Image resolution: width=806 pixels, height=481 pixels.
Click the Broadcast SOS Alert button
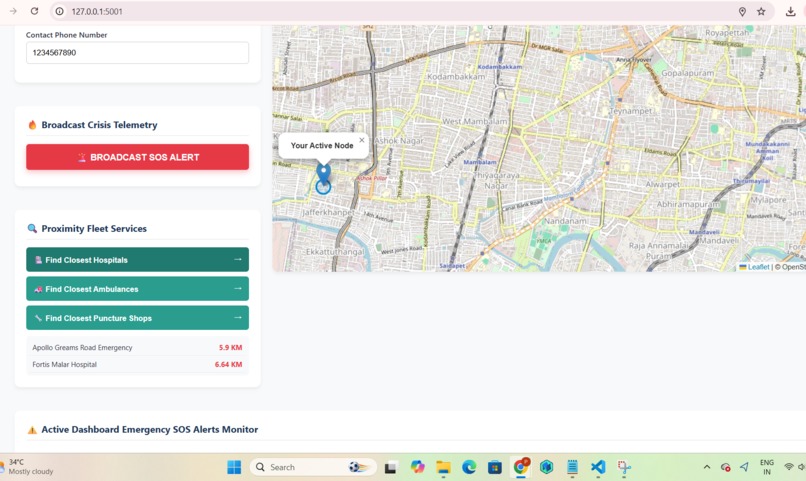pyautogui.click(x=137, y=157)
